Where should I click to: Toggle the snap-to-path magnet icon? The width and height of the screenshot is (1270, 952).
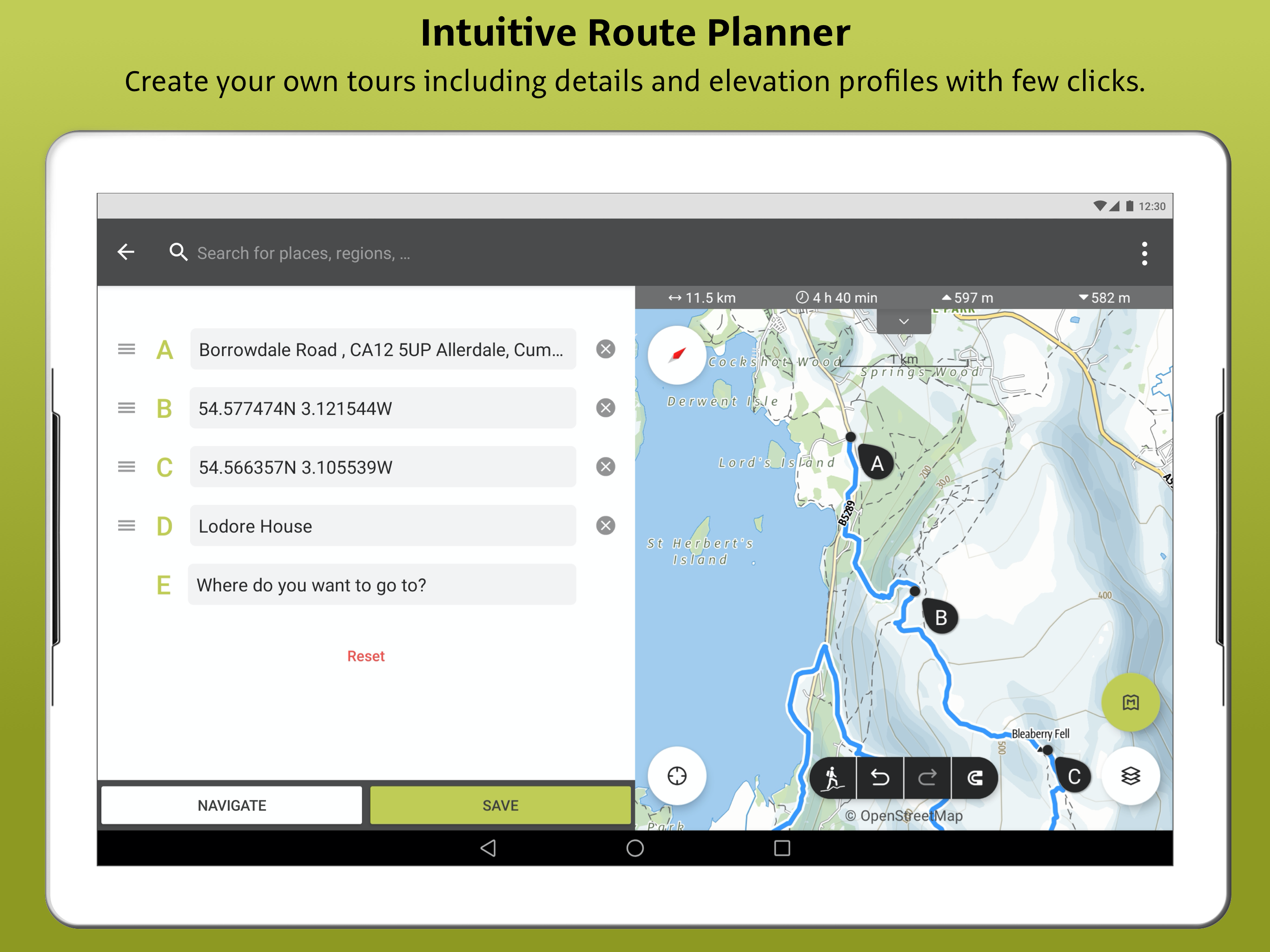[x=975, y=779]
